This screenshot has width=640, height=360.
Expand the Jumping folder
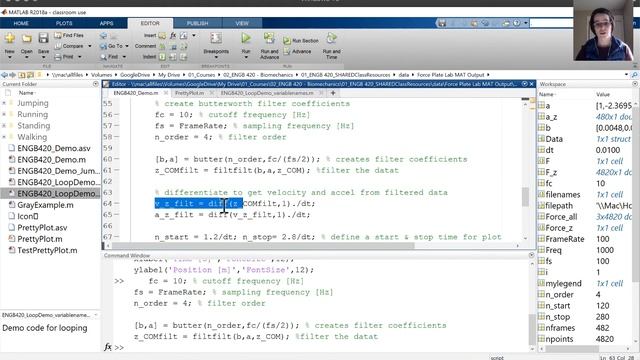point(4,103)
